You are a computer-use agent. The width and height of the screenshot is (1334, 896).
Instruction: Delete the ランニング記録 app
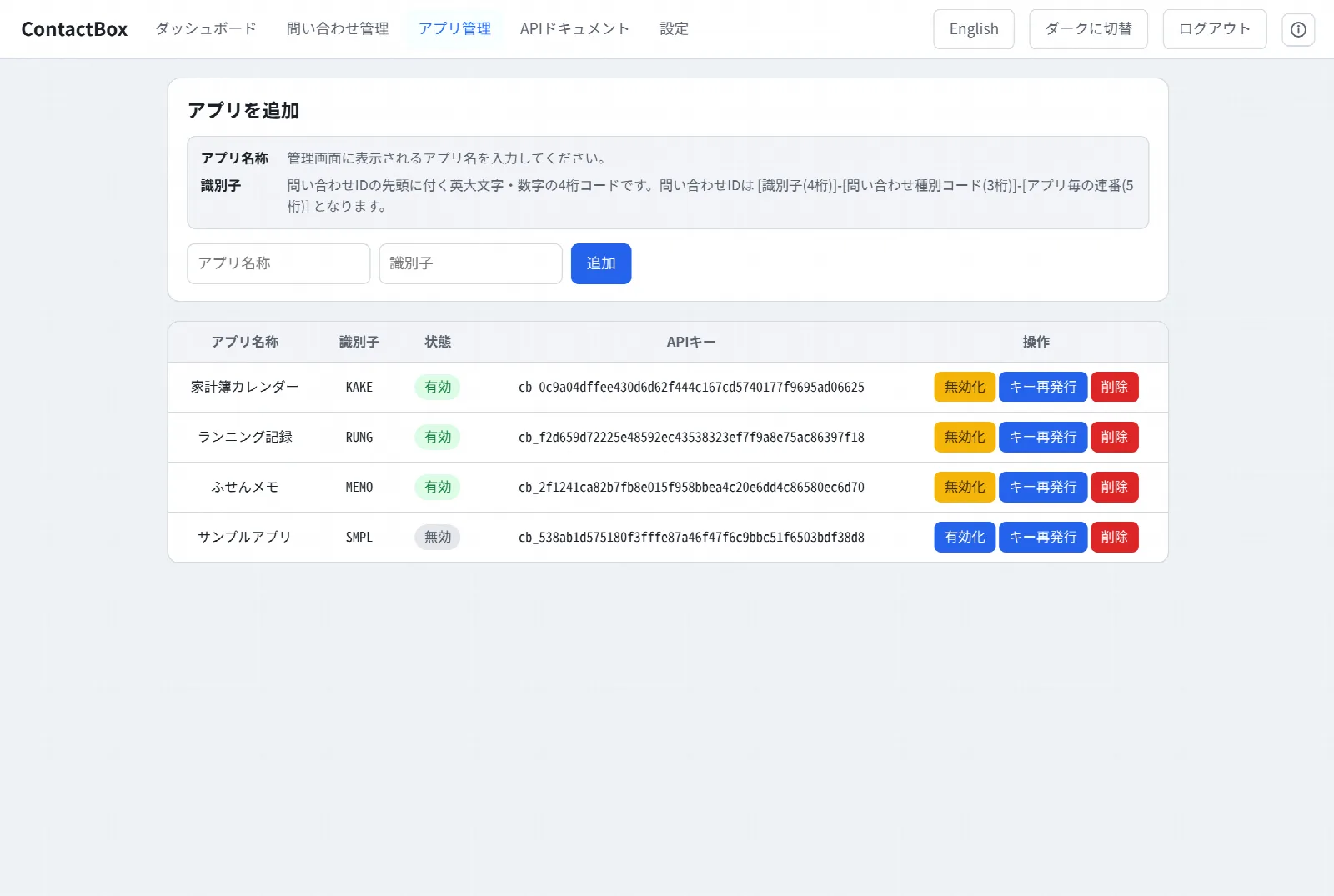pyautogui.click(x=1115, y=437)
